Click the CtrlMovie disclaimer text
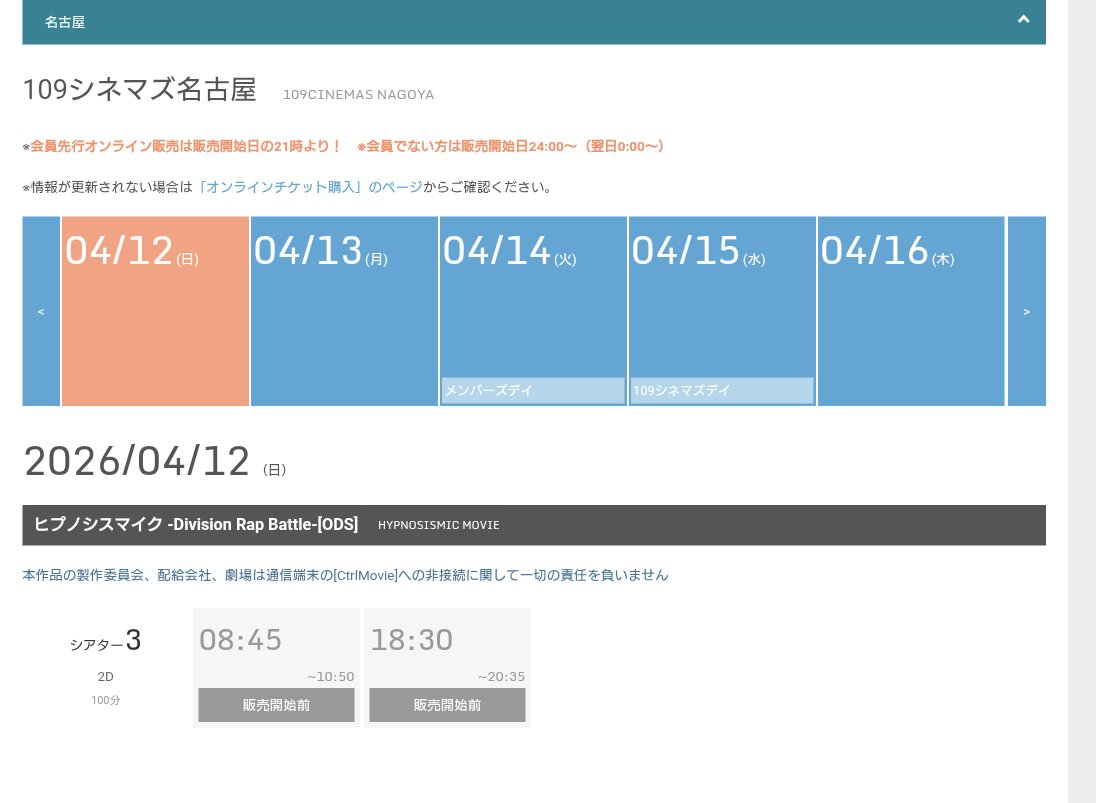The image size is (1096, 803). pos(345,575)
